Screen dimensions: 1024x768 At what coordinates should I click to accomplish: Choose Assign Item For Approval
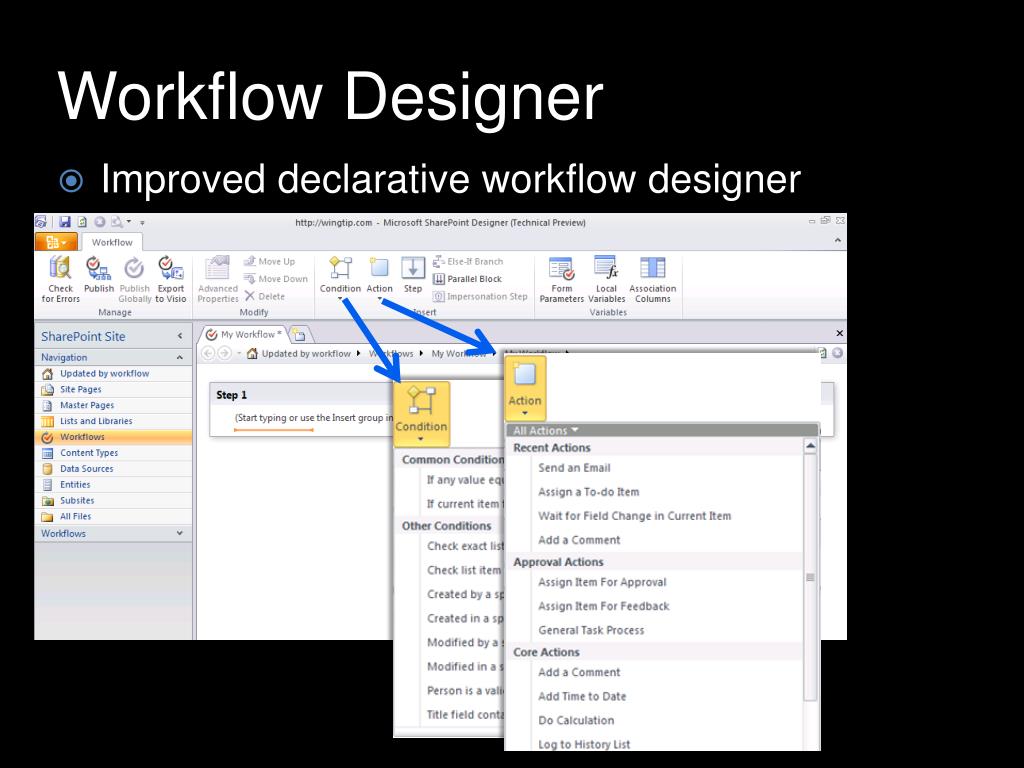pyautogui.click(x=602, y=582)
